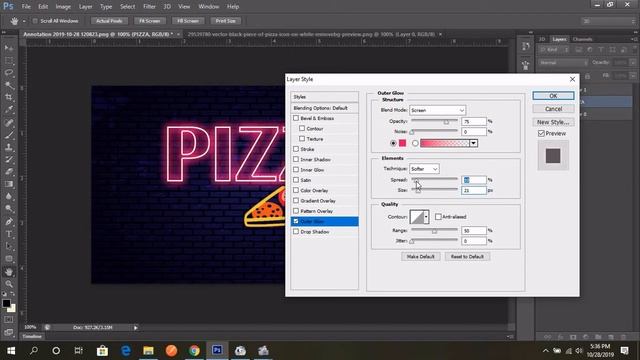Open the Microsoft Store from the taskbar
The height and width of the screenshot is (360, 640).
point(102,350)
